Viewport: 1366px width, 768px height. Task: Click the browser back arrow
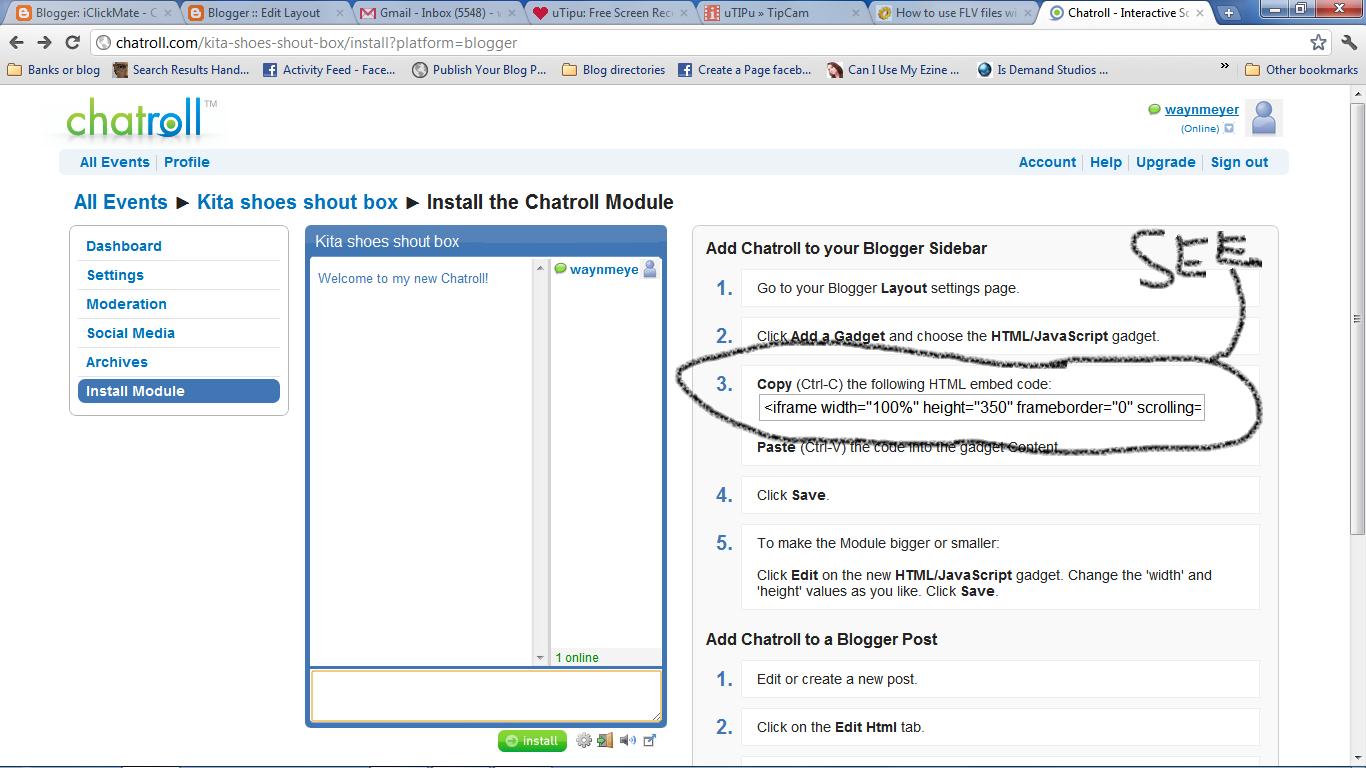pyautogui.click(x=16, y=43)
